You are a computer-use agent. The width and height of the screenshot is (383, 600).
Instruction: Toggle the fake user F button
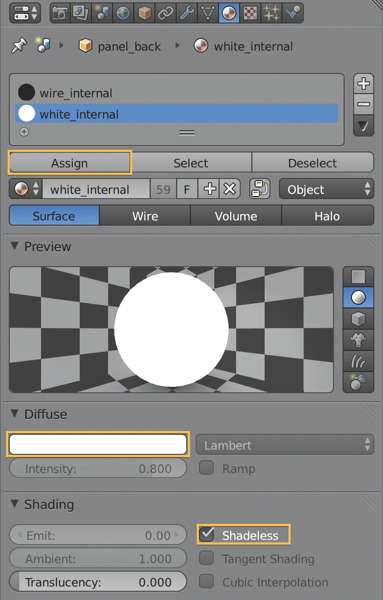(187, 189)
